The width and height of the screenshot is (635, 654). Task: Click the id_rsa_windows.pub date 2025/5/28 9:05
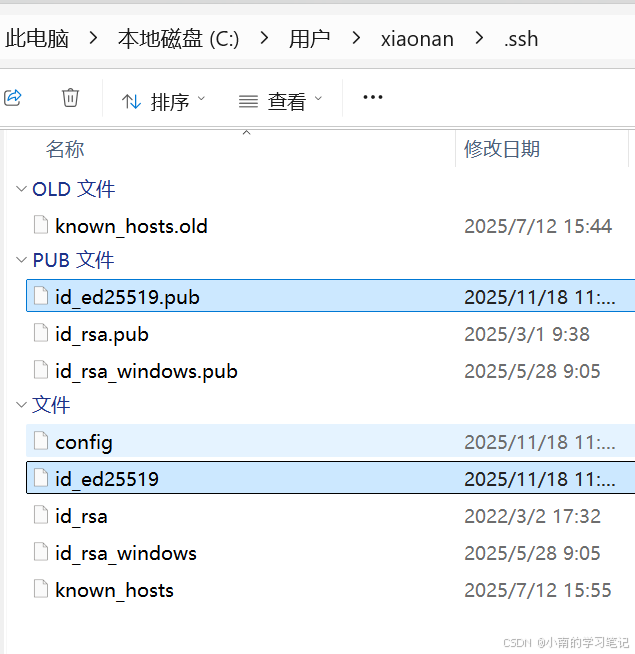click(x=532, y=371)
